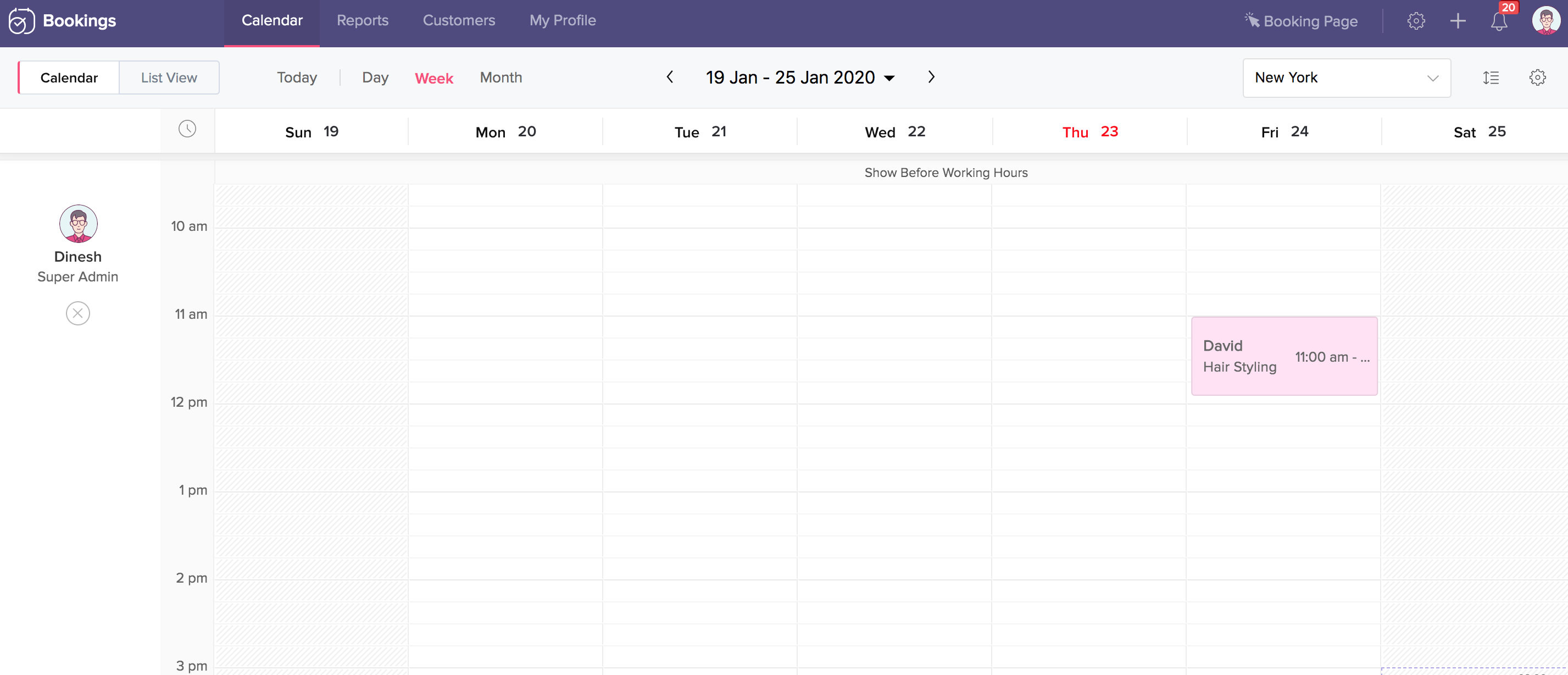Click the Bookings logo icon
The height and width of the screenshot is (675, 1568).
(x=21, y=21)
